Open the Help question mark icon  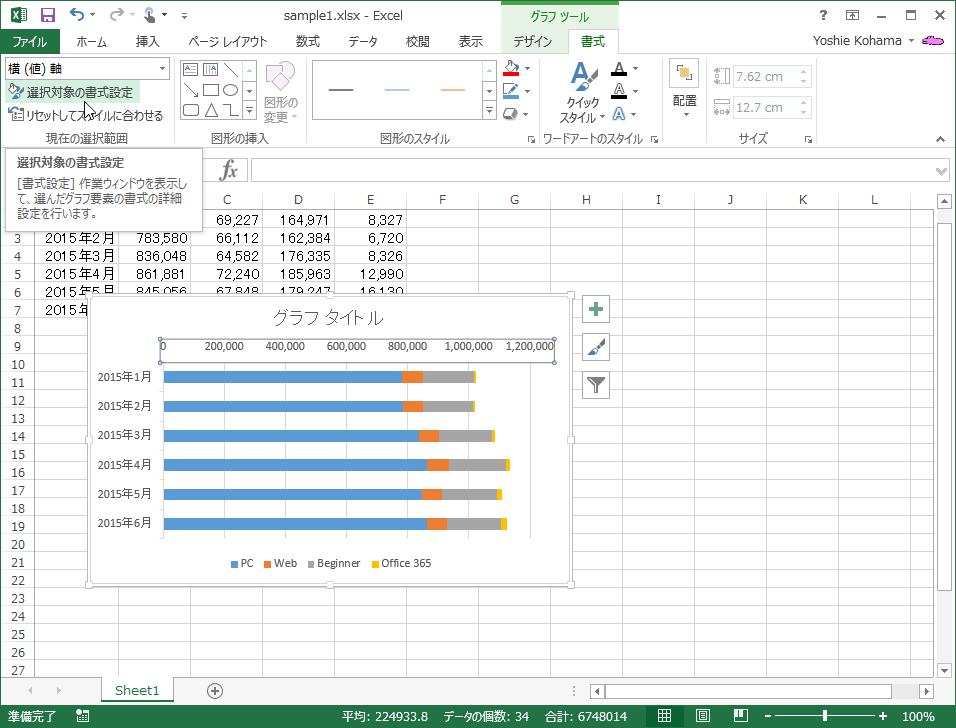point(823,16)
